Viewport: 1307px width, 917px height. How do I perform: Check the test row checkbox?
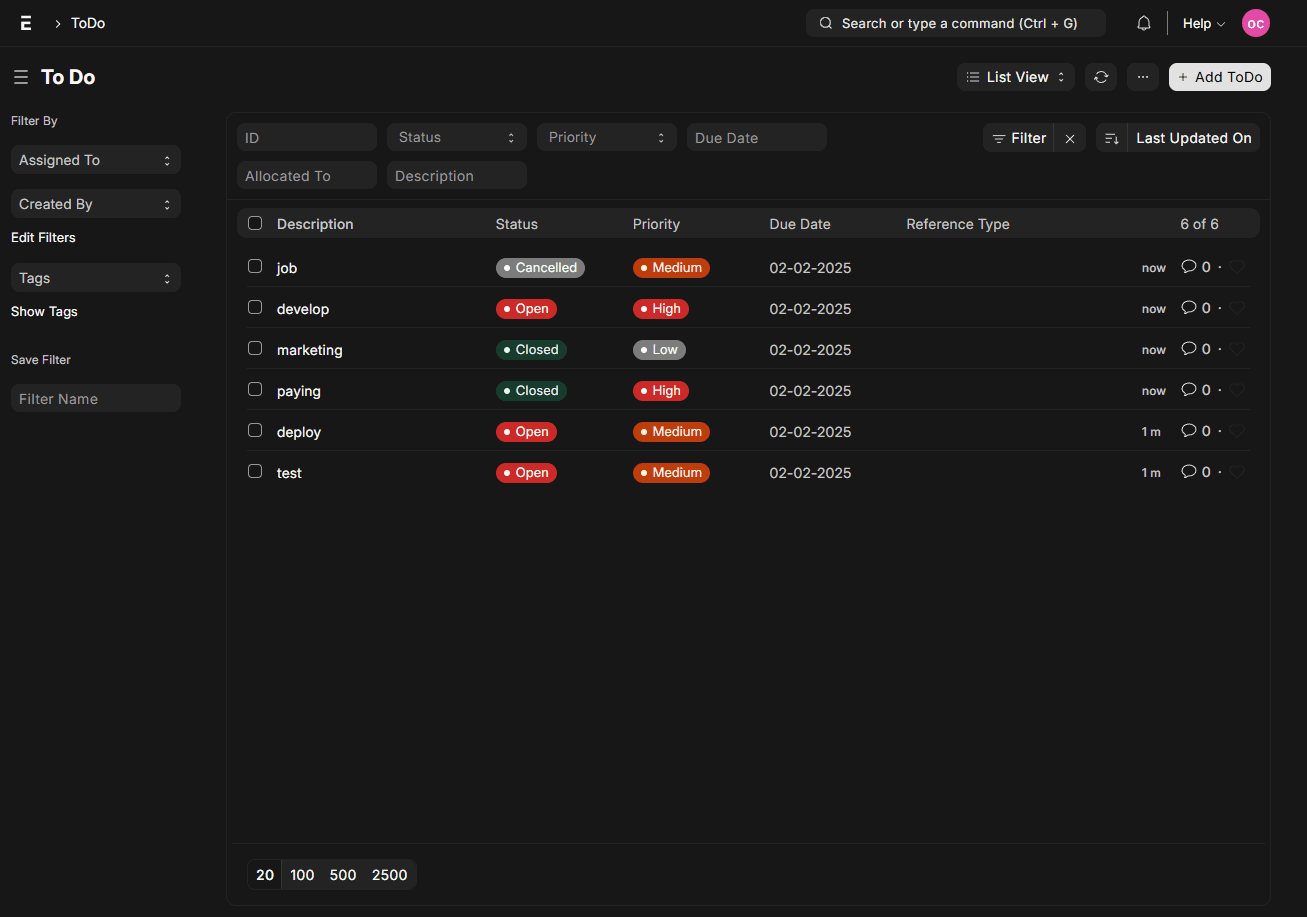255,471
